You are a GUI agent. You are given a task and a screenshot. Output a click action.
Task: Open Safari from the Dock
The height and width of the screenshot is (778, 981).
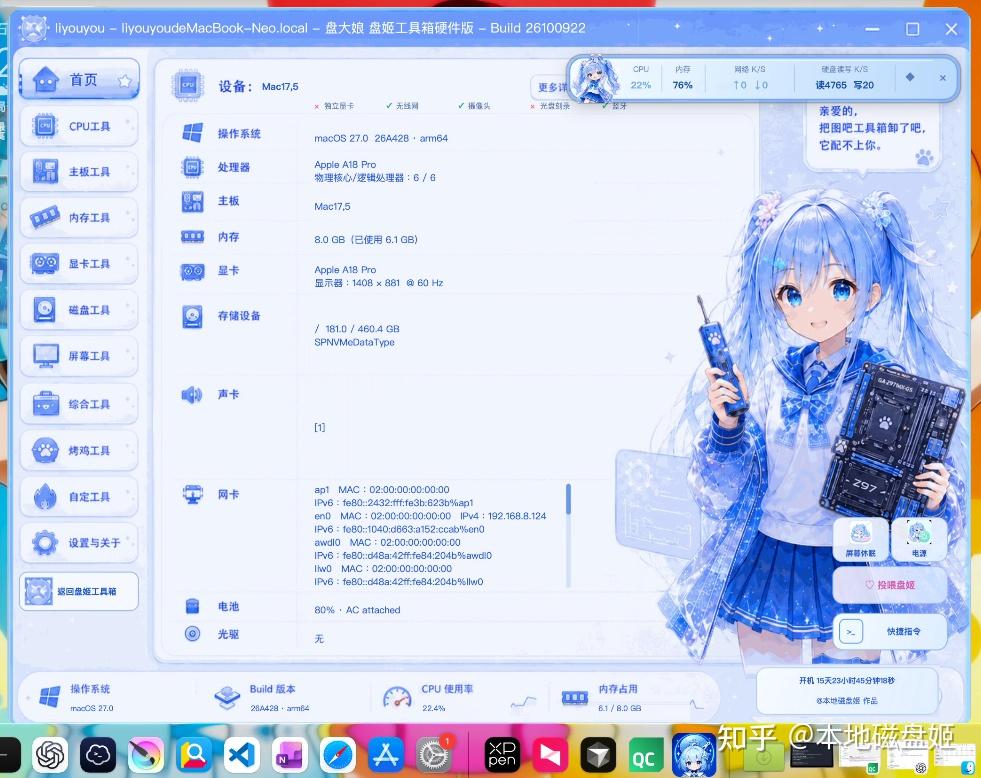point(338,755)
